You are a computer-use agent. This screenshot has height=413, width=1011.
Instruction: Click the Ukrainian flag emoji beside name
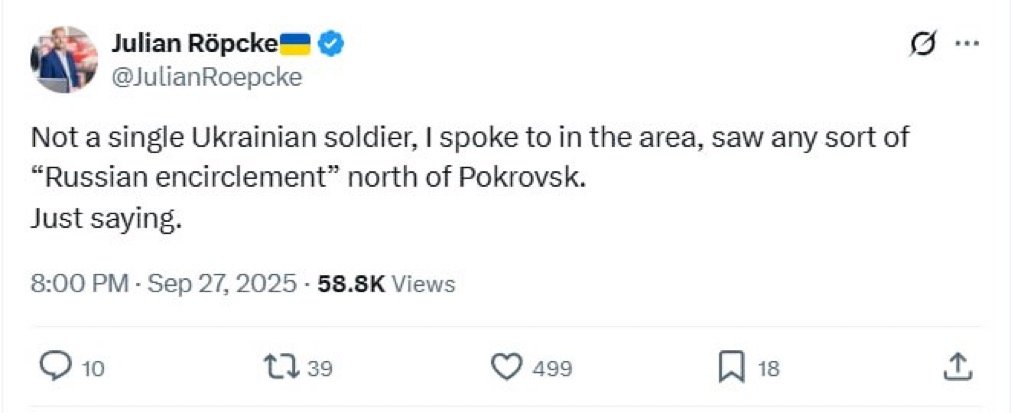click(x=295, y=43)
